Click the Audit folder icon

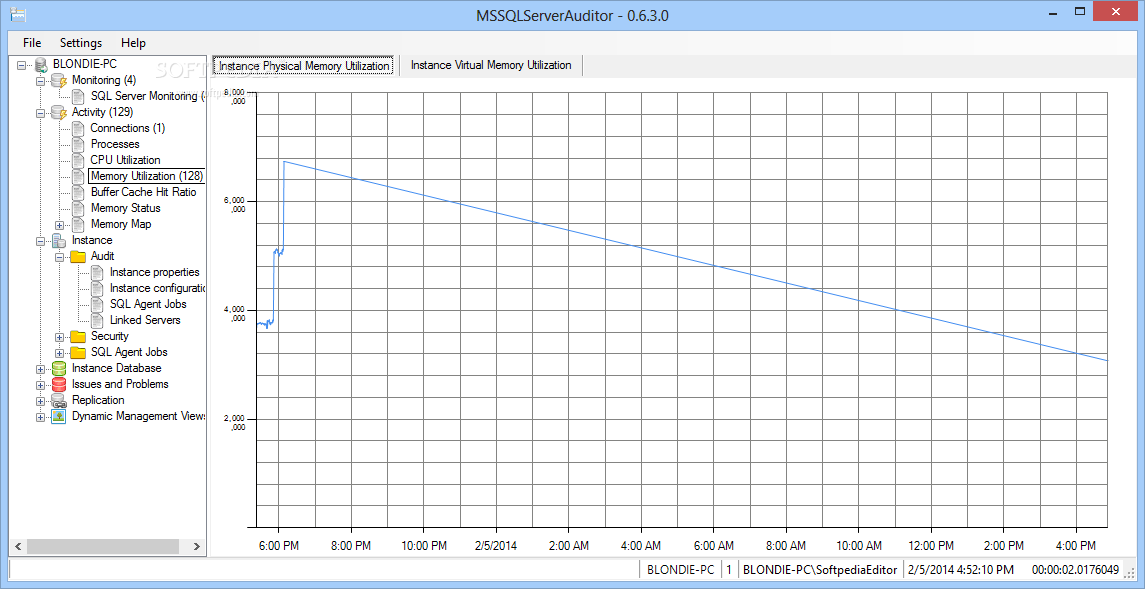78,257
